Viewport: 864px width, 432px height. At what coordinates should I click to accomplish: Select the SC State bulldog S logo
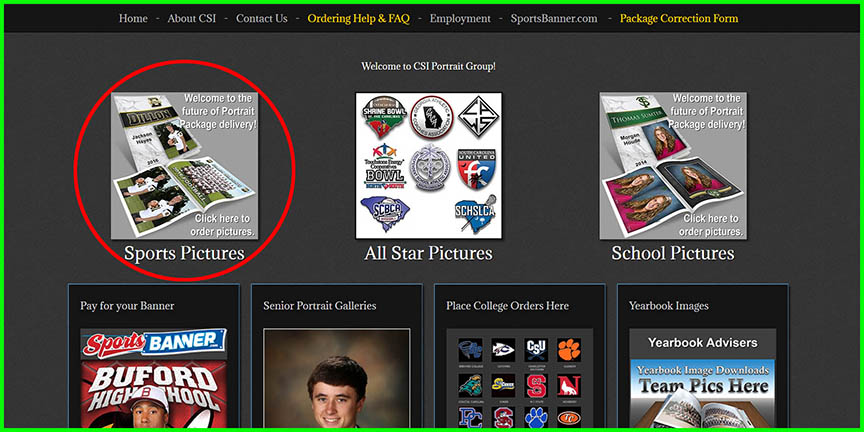coord(503,418)
